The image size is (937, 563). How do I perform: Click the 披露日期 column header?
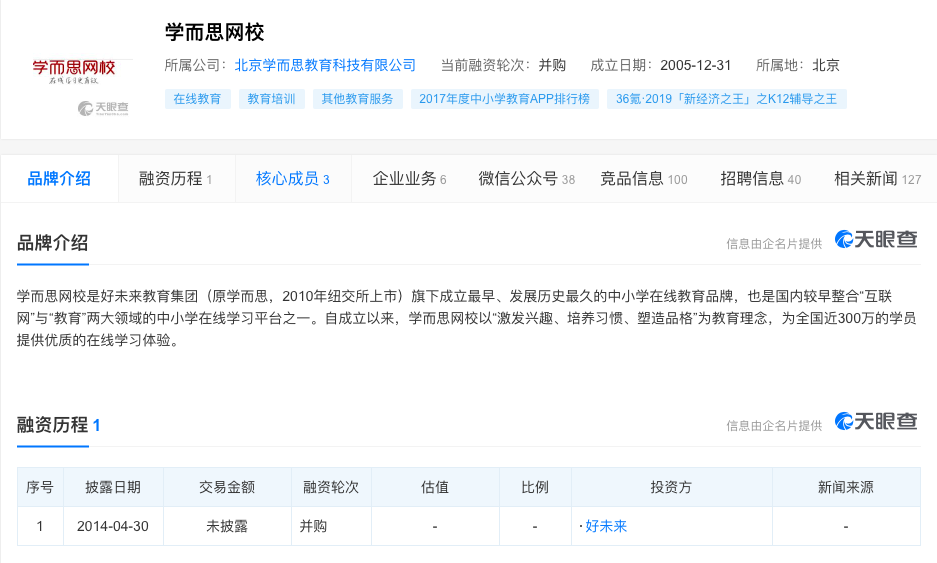[x=113, y=487]
